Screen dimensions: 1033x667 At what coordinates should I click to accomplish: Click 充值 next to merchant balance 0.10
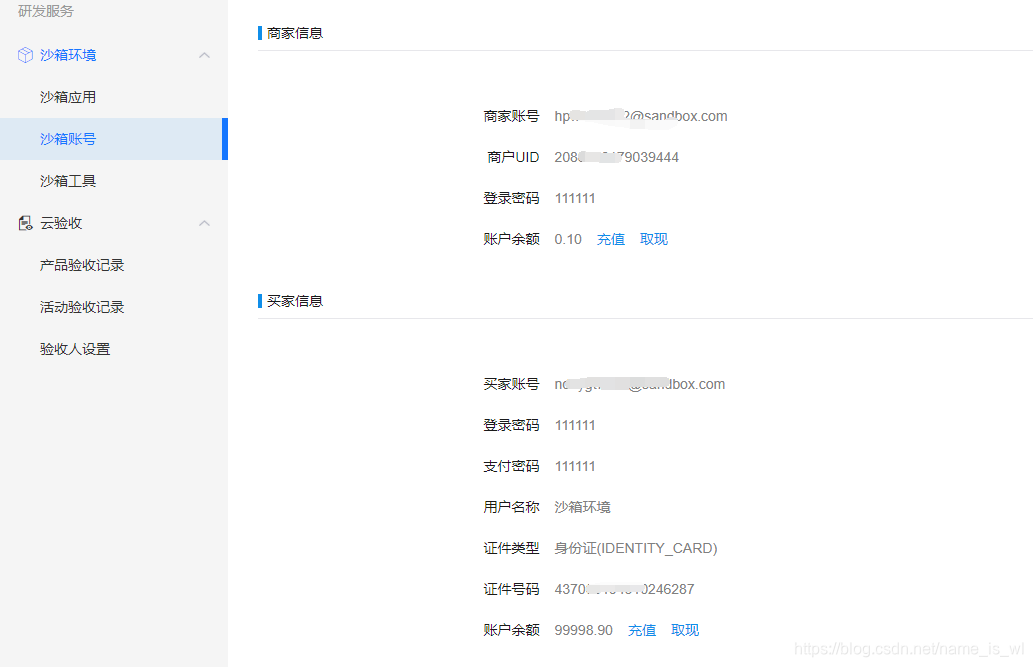(x=610, y=239)
